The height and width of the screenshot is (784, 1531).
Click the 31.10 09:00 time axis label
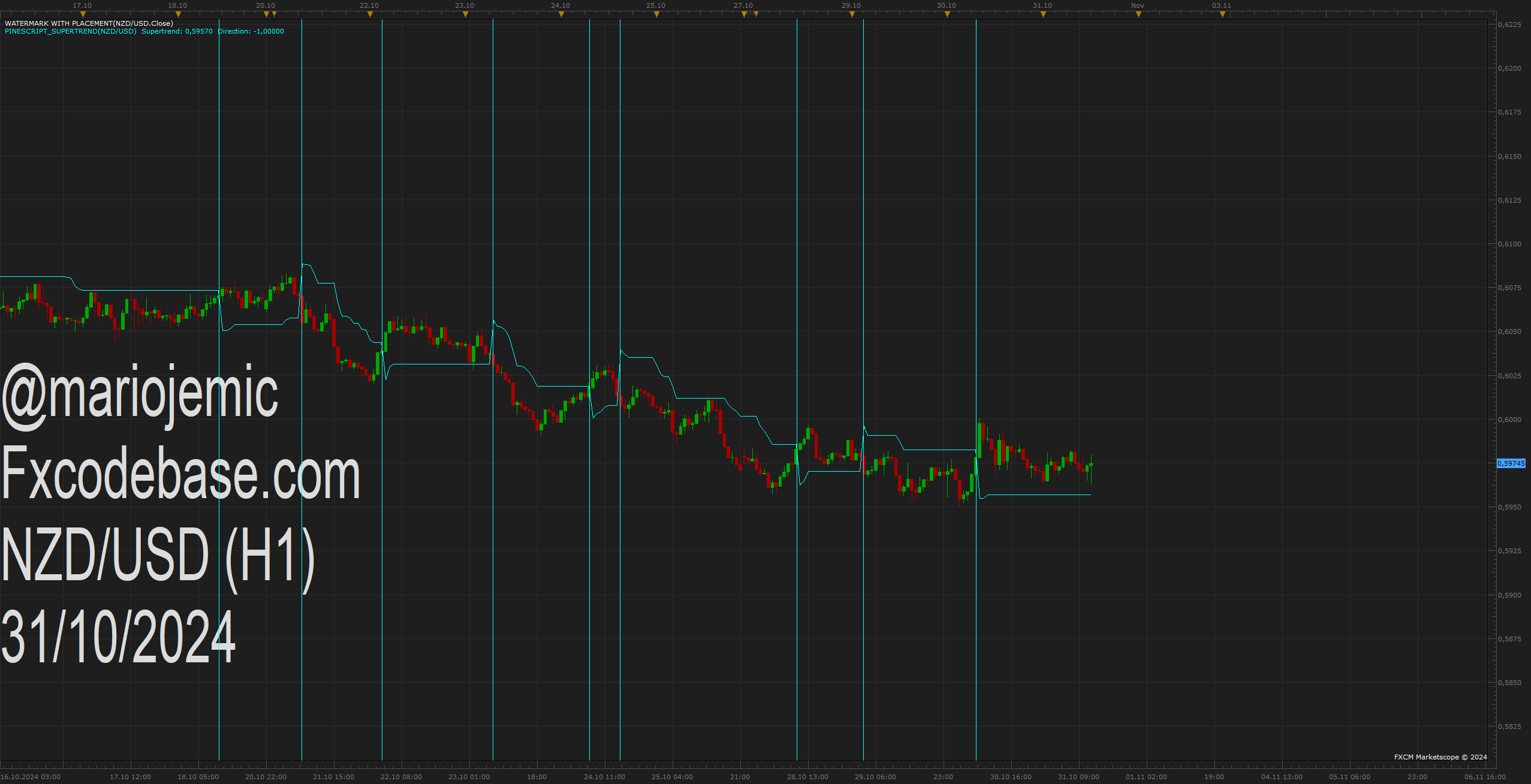[1078, 777]
